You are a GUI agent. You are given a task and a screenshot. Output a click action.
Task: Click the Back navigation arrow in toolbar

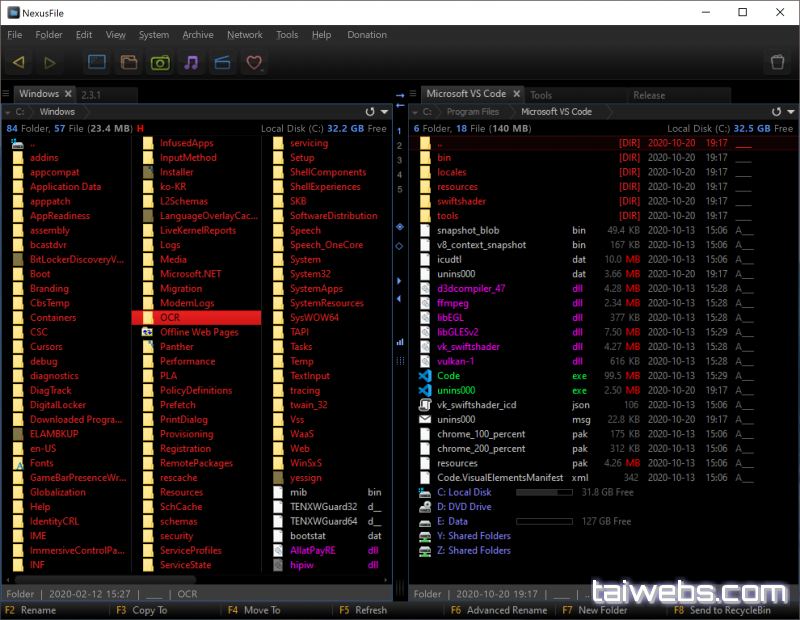point(19,63)
